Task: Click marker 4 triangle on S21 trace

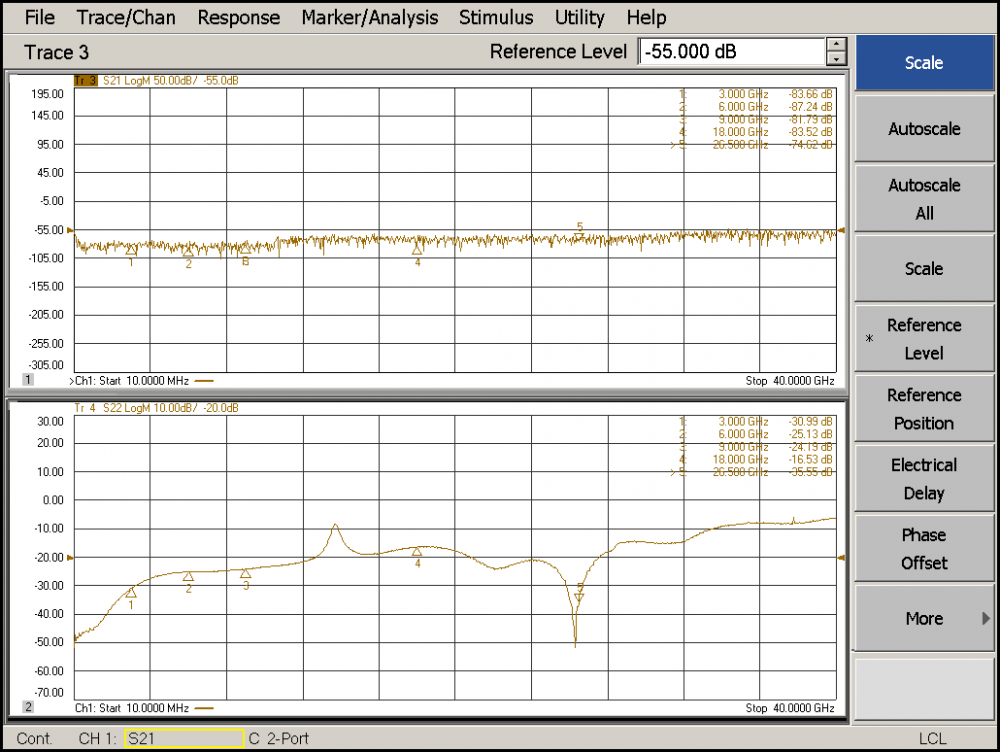Action: tap(417, 249)
